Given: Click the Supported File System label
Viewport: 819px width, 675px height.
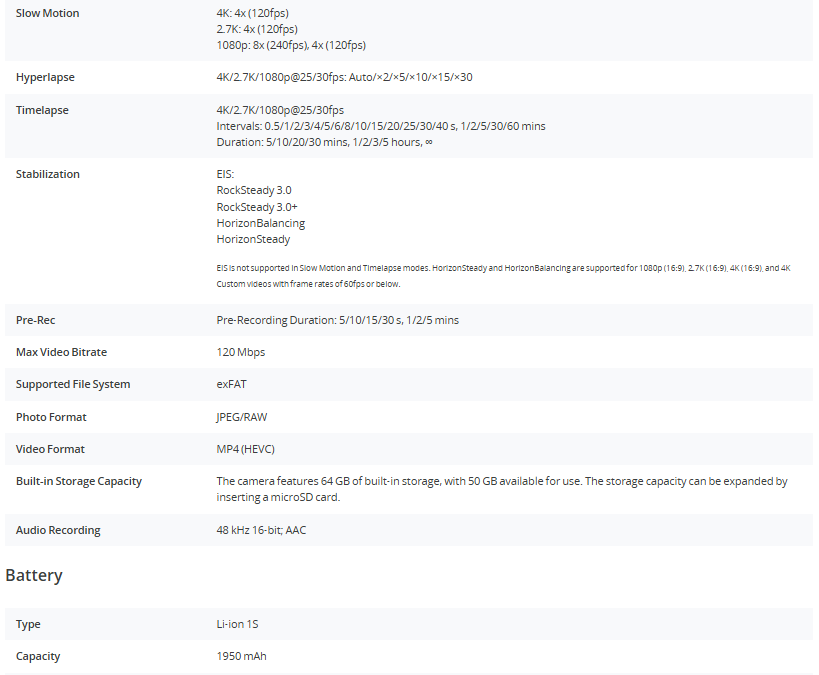Looking at the screenshot, I should 72,384.
